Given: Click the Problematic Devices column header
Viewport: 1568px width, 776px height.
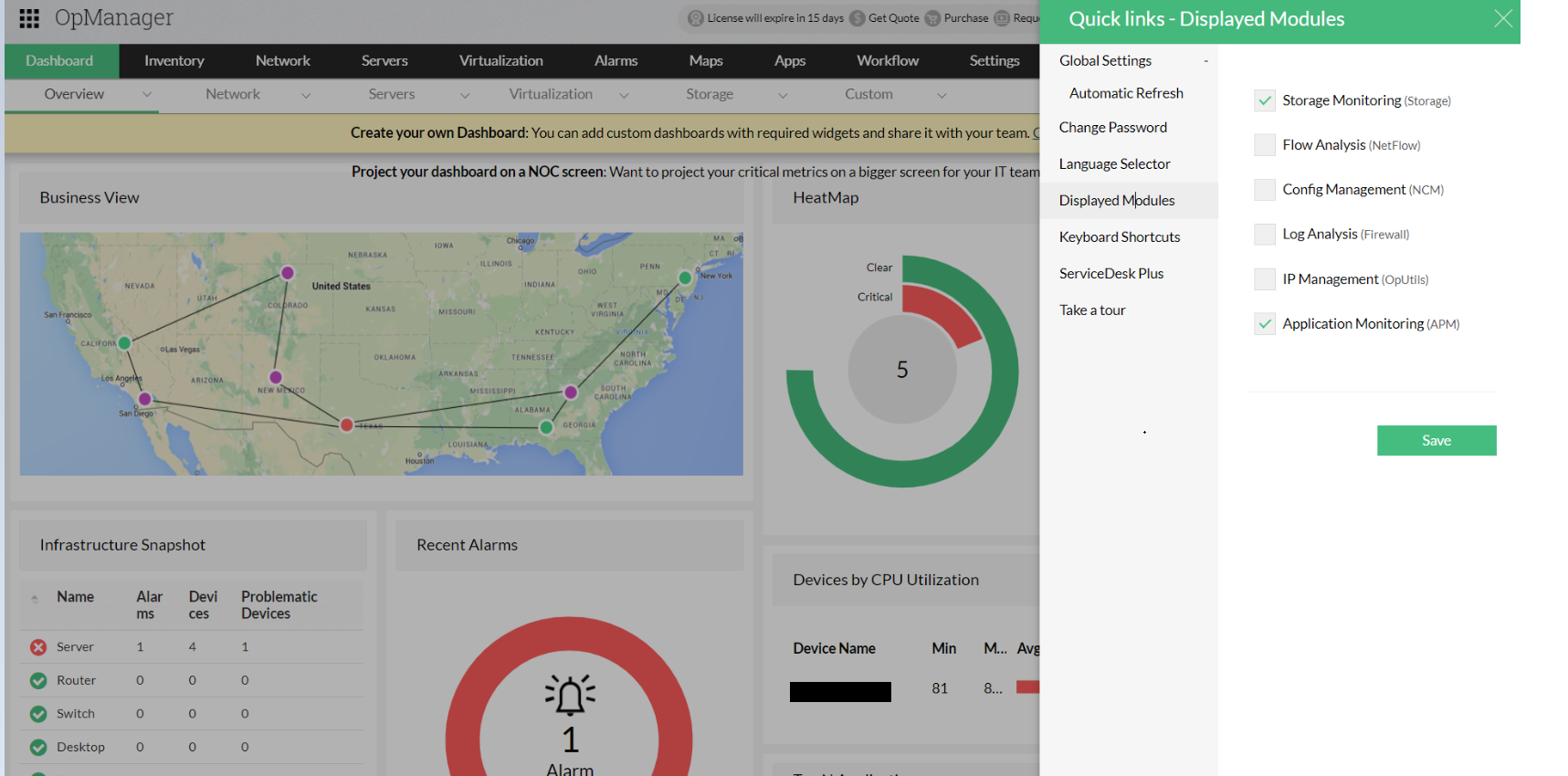Looking at the screenshot, I should (x=279, y=605).
